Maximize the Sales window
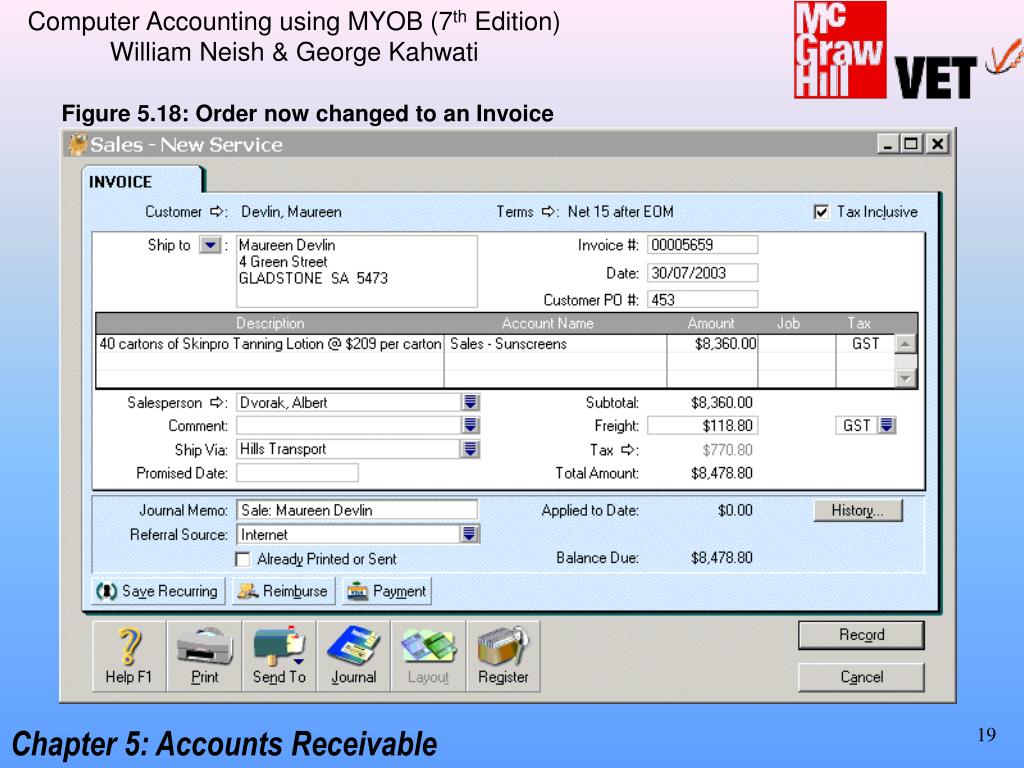Image resolution: width=1024 pixels, height=768 pixels. tap(910, 144)
